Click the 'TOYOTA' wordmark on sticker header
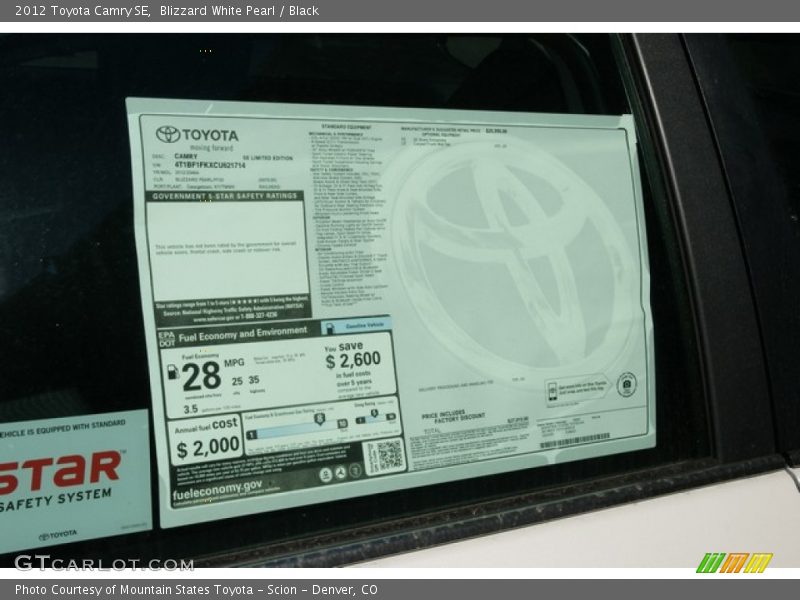 coord(210,135)
